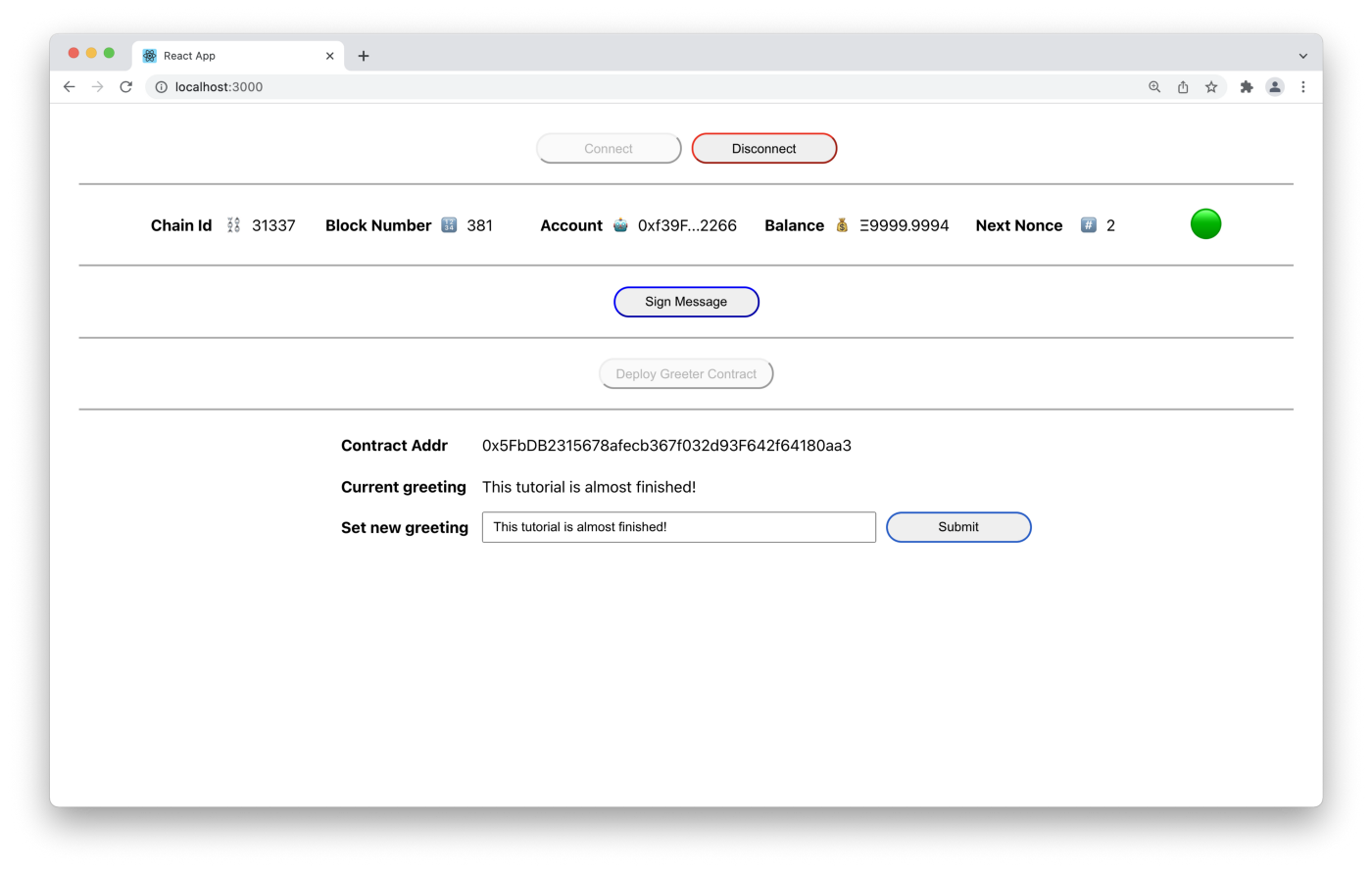Disconnect the wallet
This screenshot has height=872, width=1372.
763,148
